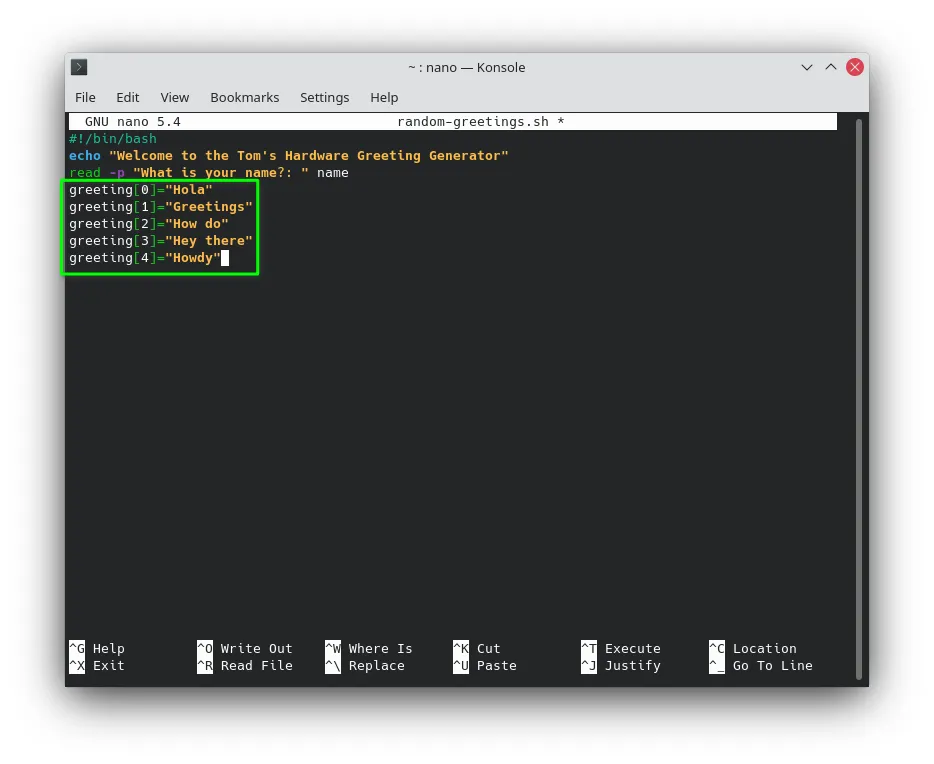This screenshot has width=934, height=764.
Task: Open the File menu
Action: (x=85, y=97)
